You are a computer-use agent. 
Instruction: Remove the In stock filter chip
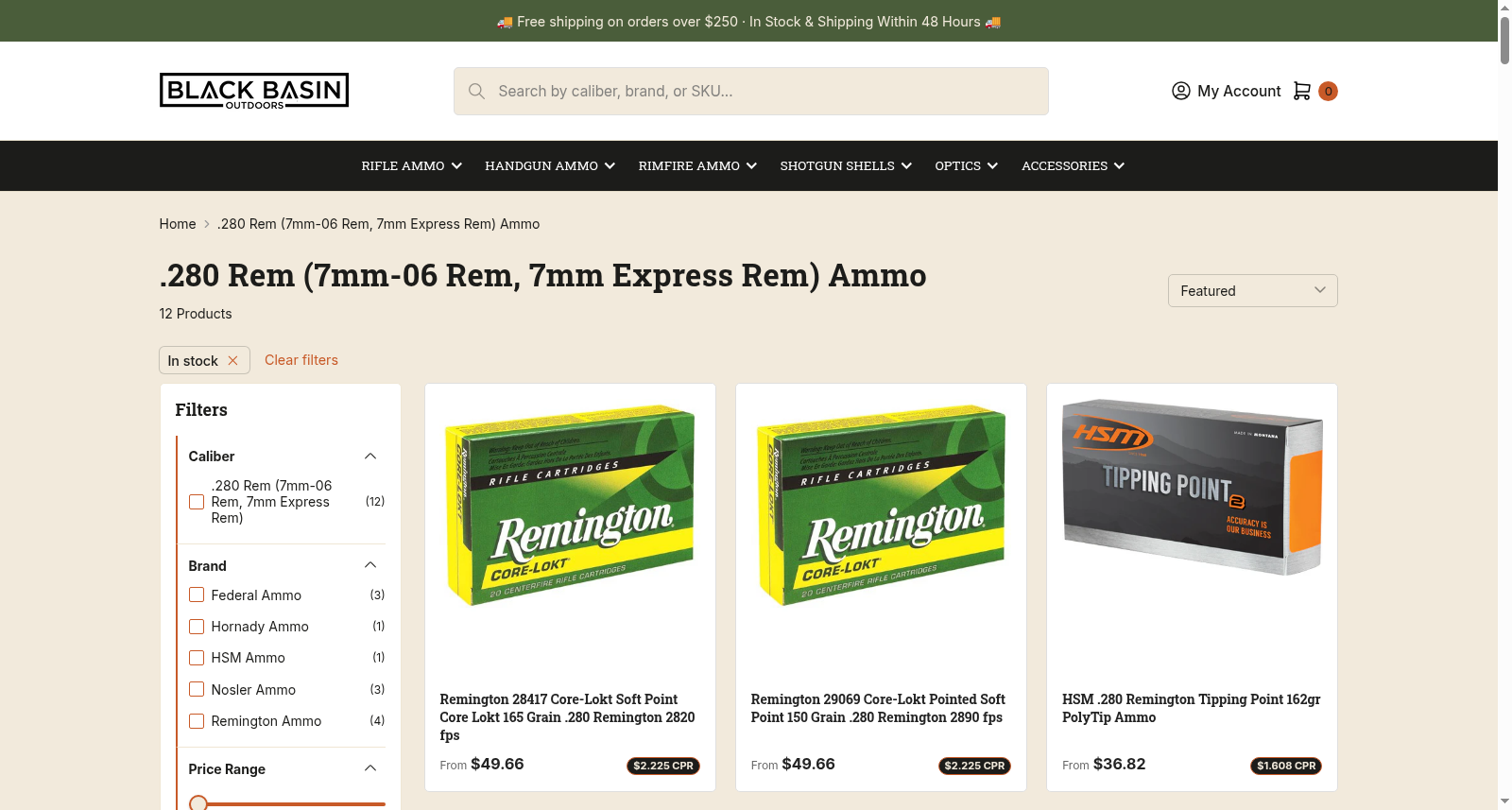tap(232, 361)
